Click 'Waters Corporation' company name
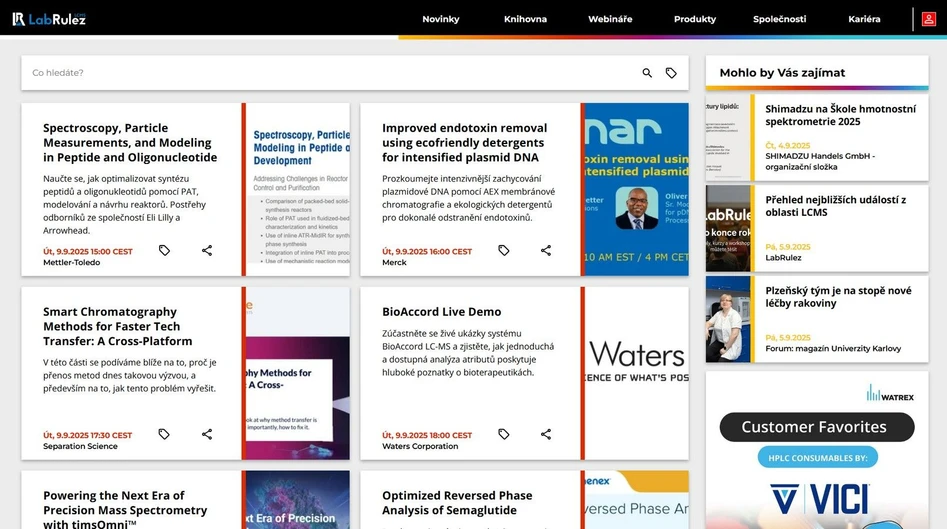 click(x=420, y=446)
